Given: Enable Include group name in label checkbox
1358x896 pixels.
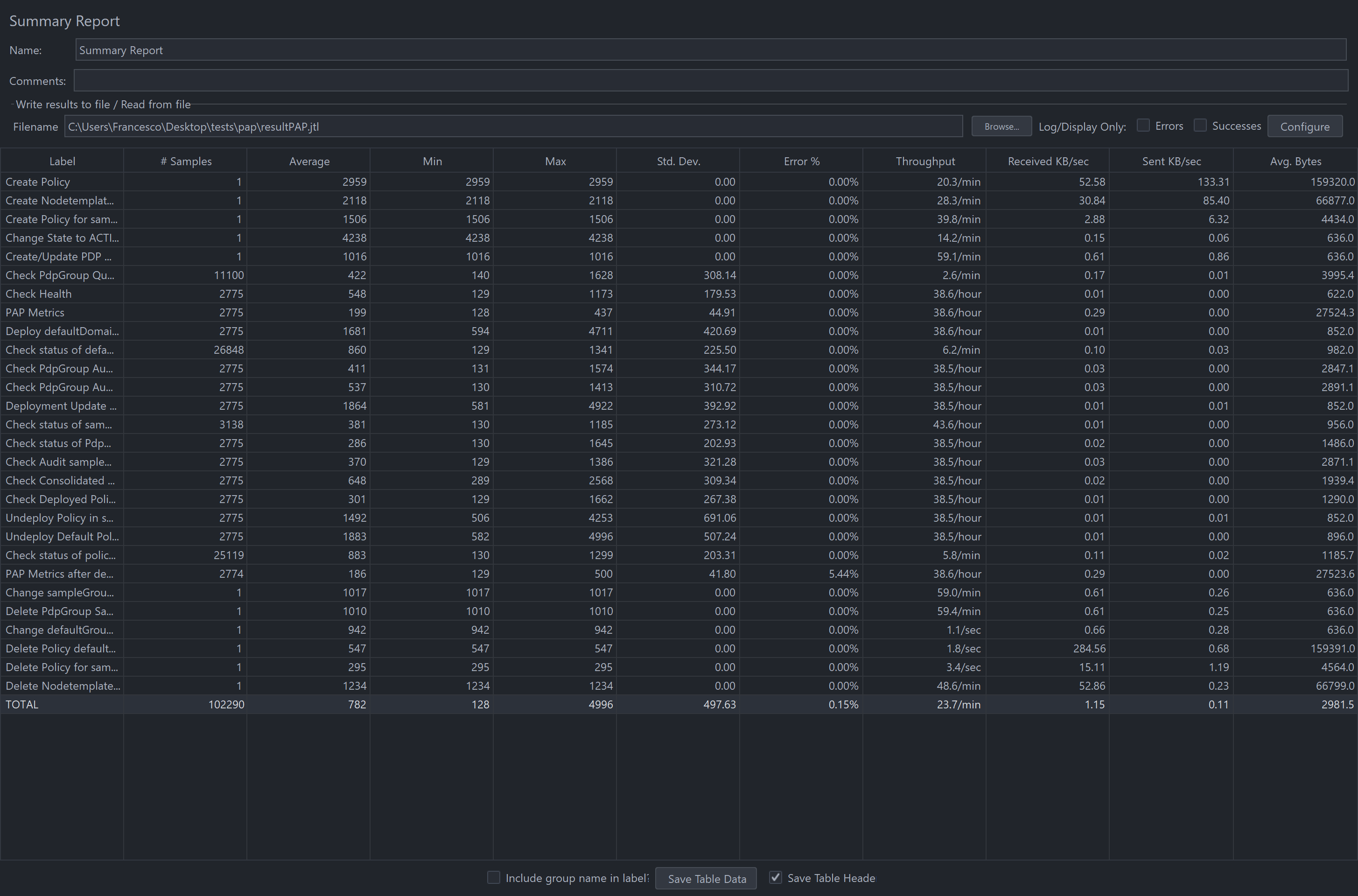Looking at the screenshot, I should tap(493, 877).
